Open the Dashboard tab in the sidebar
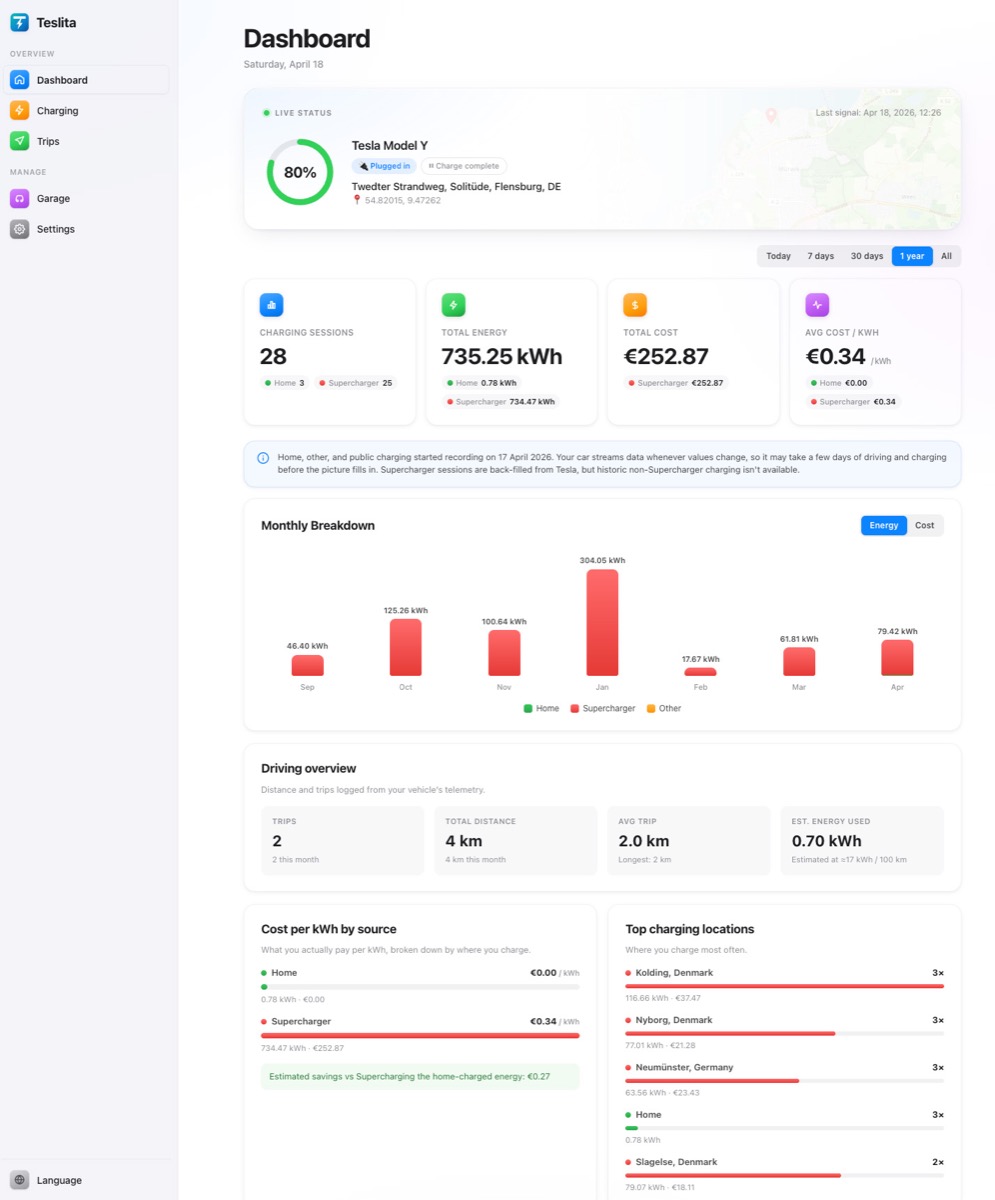The height and width of the screenshot is (1200, 995). point(62,80)
